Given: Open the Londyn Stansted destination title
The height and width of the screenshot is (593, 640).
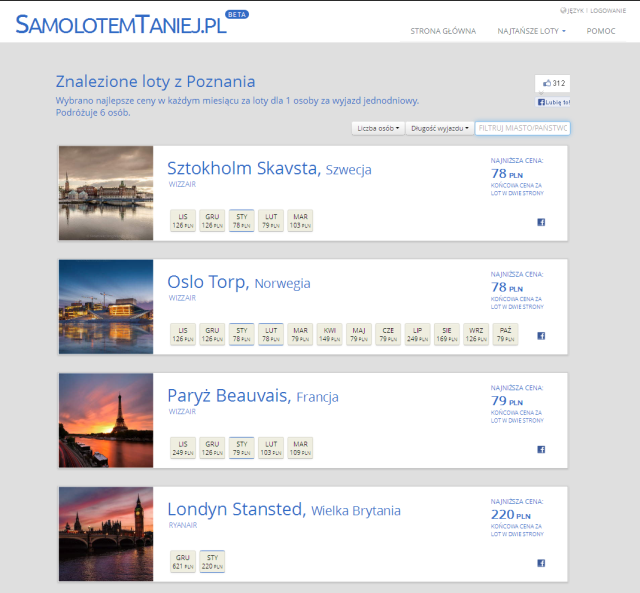Looking at the screenshot, I should coord(284,509).
